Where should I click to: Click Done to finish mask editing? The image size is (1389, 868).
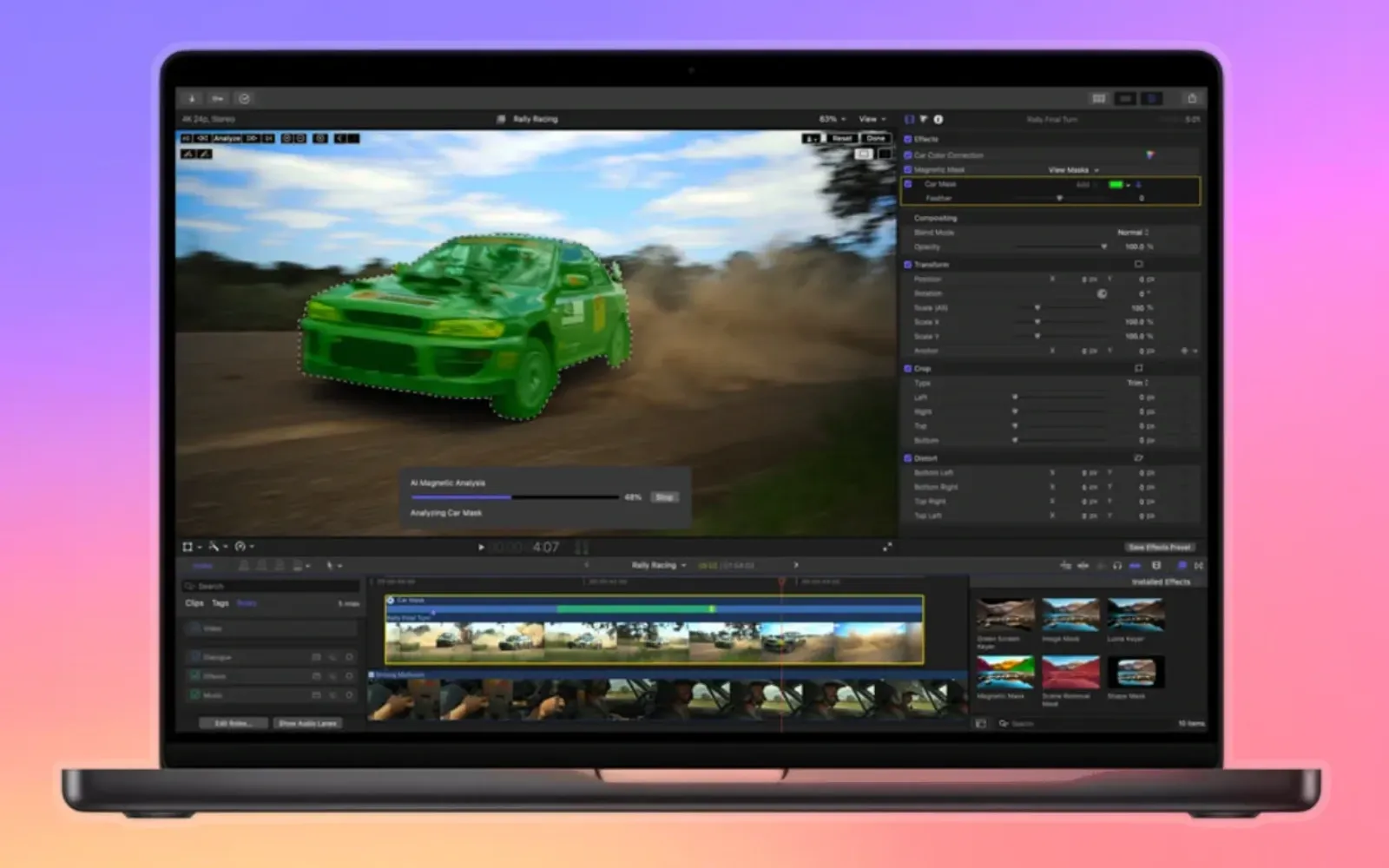point(875,138)
